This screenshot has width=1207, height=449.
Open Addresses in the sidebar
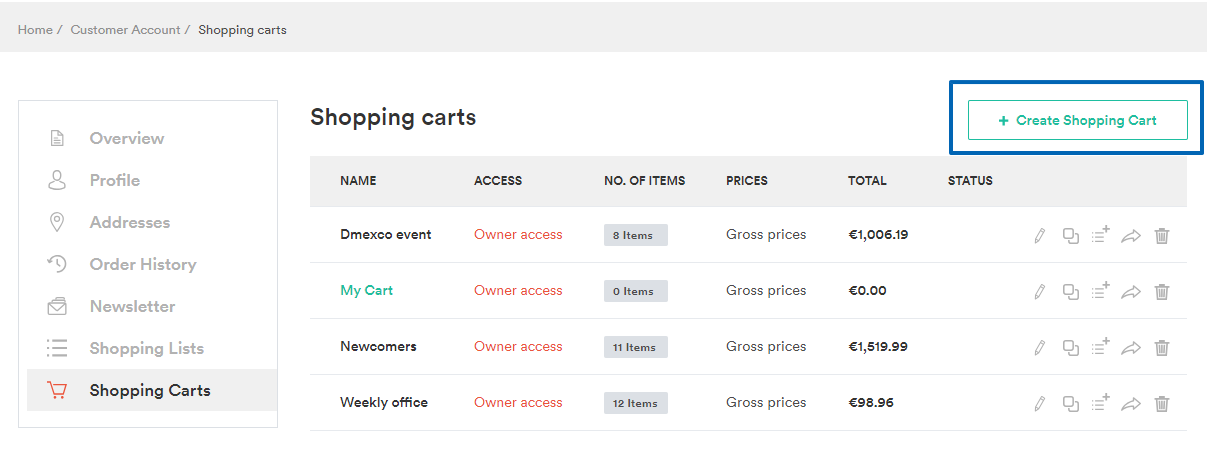click(130, 222)
